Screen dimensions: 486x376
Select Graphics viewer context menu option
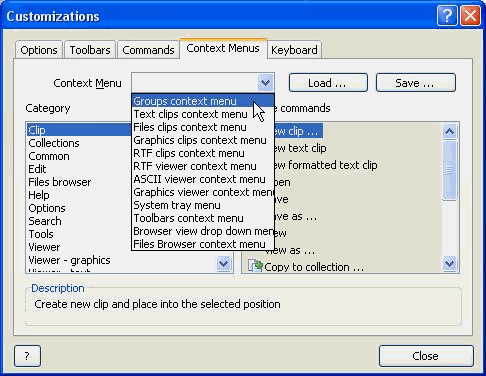[203, 192]
